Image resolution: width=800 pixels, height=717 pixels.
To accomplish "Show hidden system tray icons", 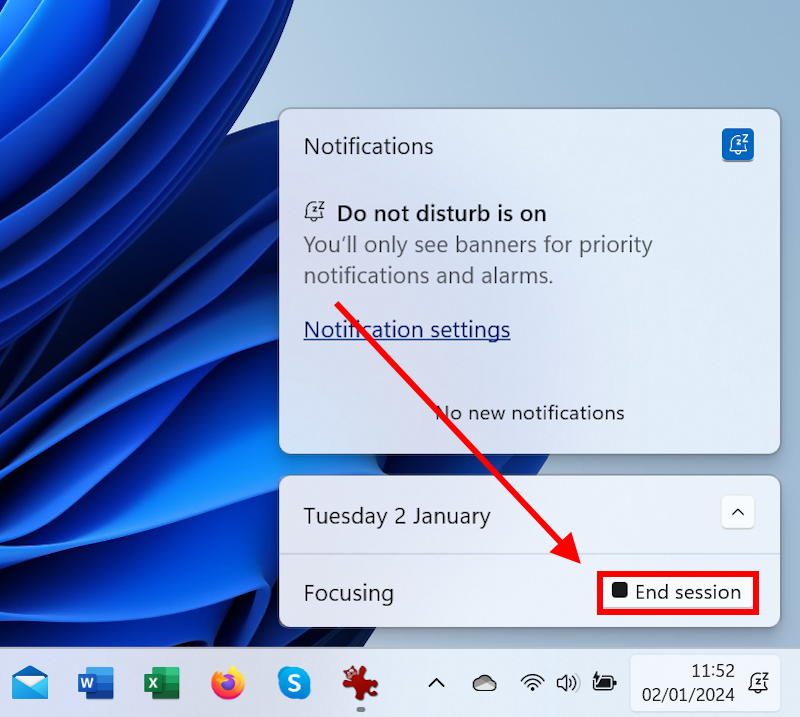I will (436, 683).
